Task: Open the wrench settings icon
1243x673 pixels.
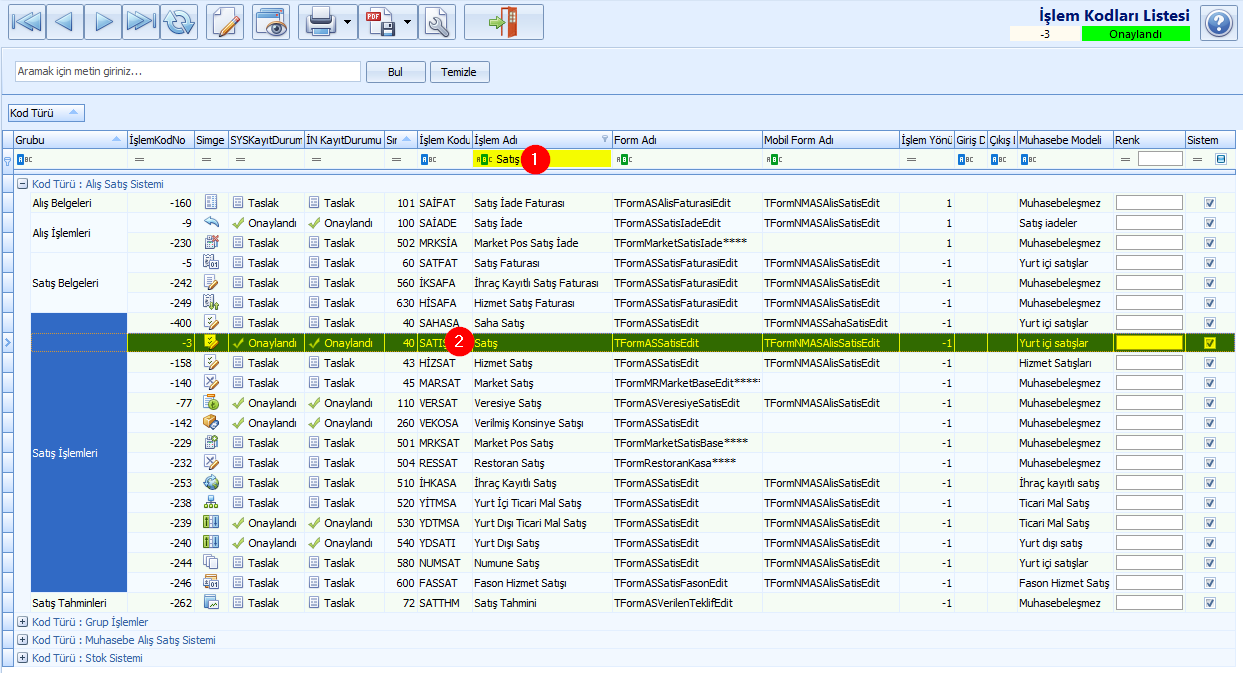Action: click(437, 22)
